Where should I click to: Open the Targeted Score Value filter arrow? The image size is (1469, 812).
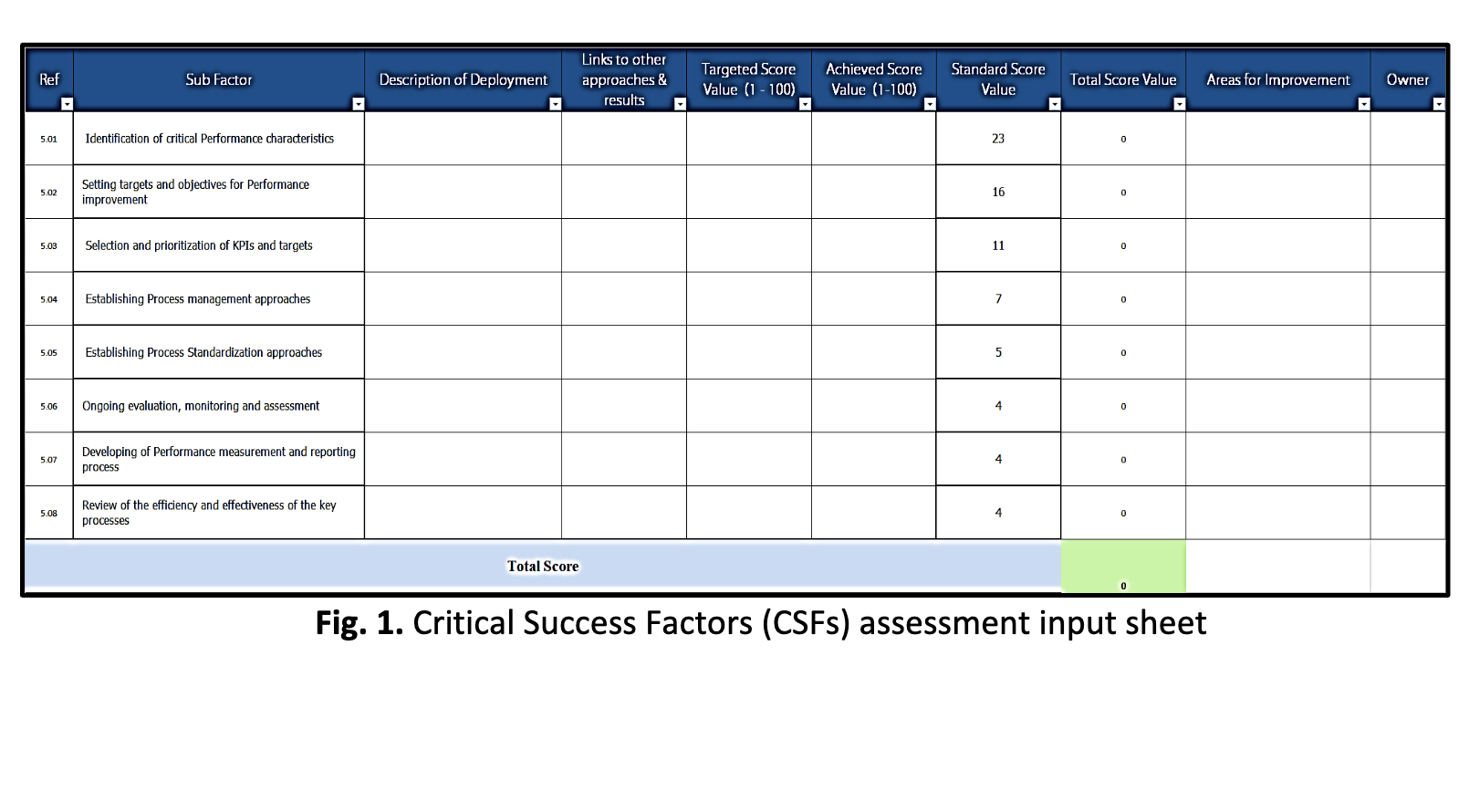[x=805, y=104]
